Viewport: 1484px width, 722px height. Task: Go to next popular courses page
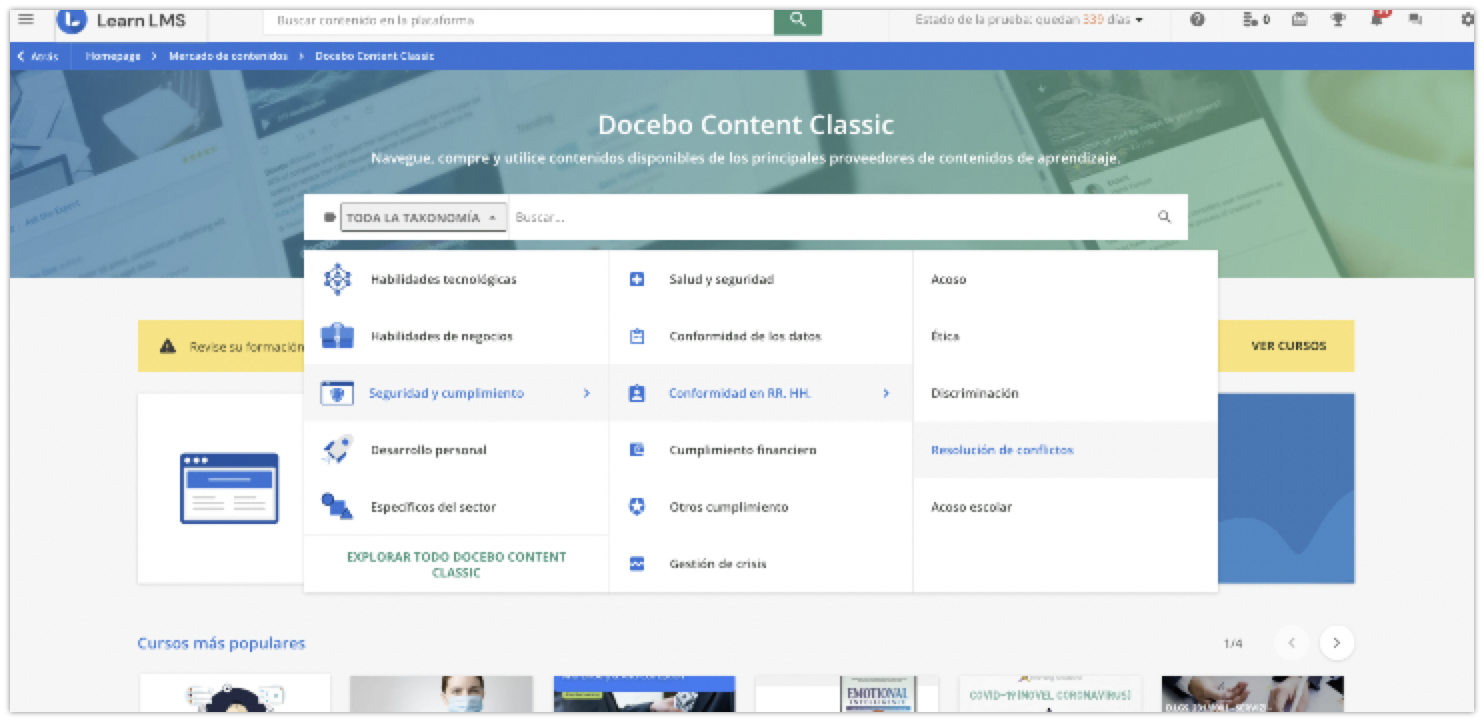click(1337, 643)
